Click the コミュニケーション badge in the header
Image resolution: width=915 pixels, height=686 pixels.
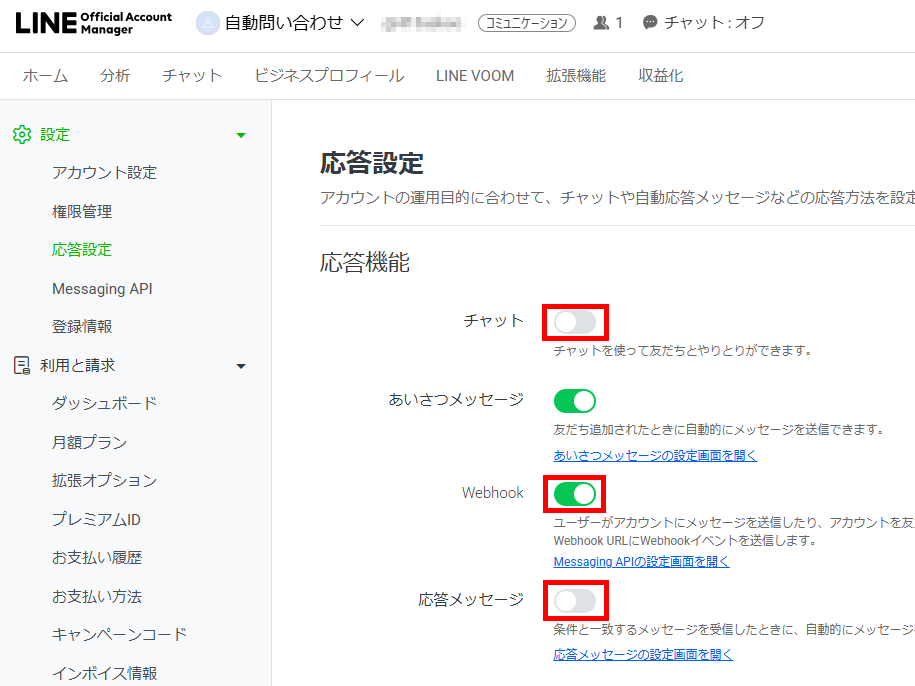coord(527,23)
